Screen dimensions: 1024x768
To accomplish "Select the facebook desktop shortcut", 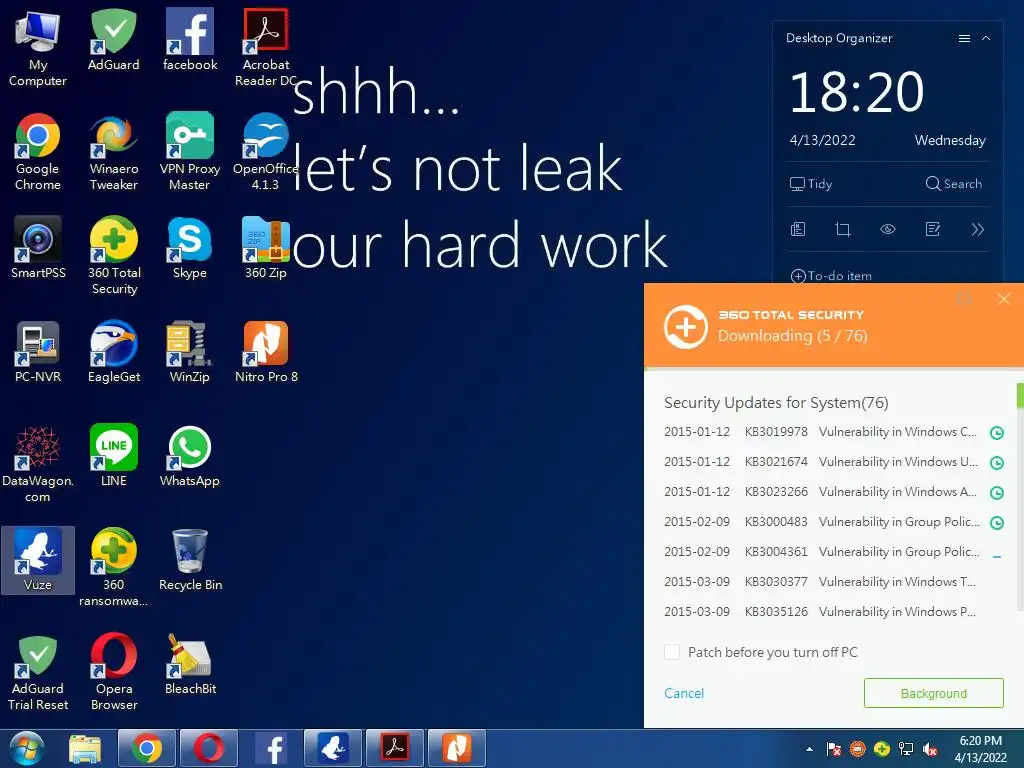I will click(189, 40).
